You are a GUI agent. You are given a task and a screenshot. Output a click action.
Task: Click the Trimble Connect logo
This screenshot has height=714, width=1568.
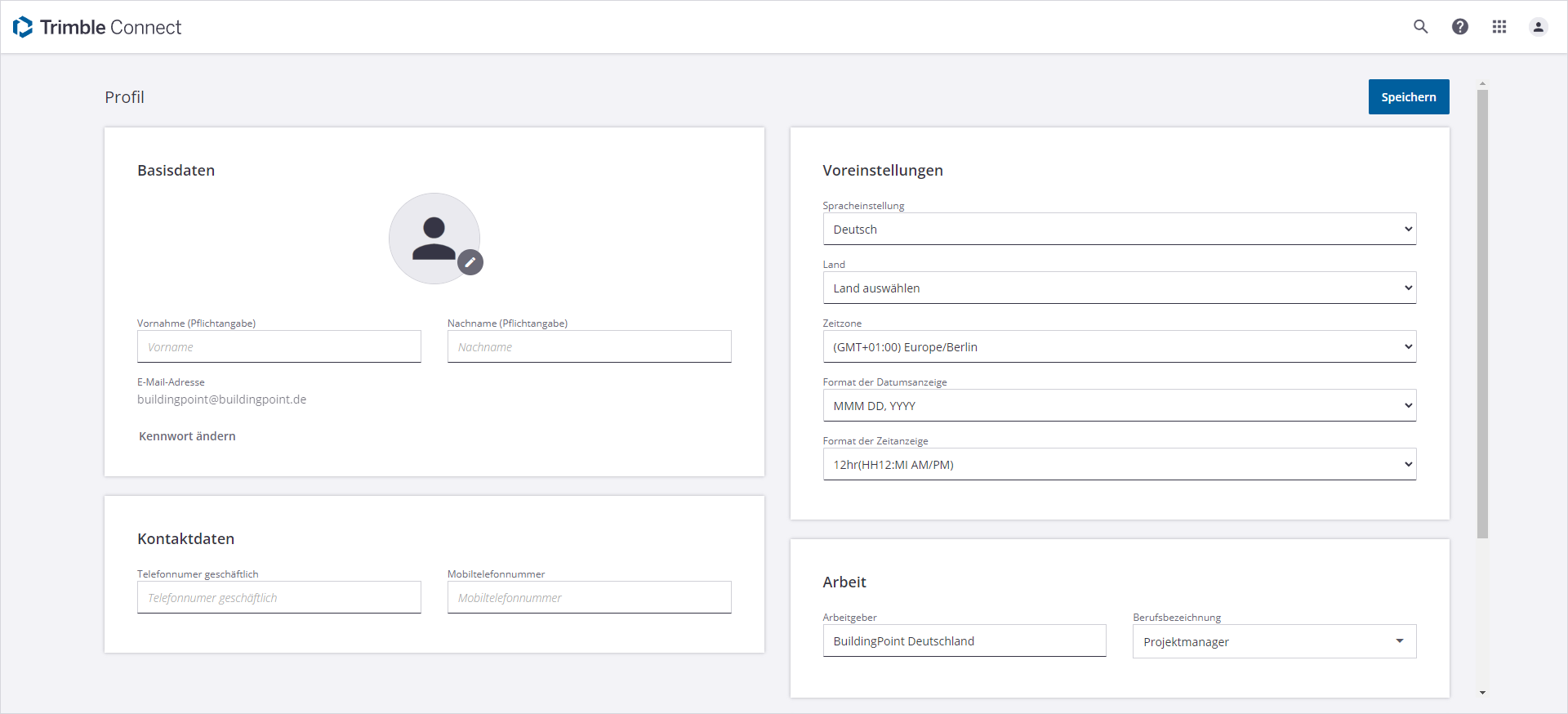coord(97,27)
